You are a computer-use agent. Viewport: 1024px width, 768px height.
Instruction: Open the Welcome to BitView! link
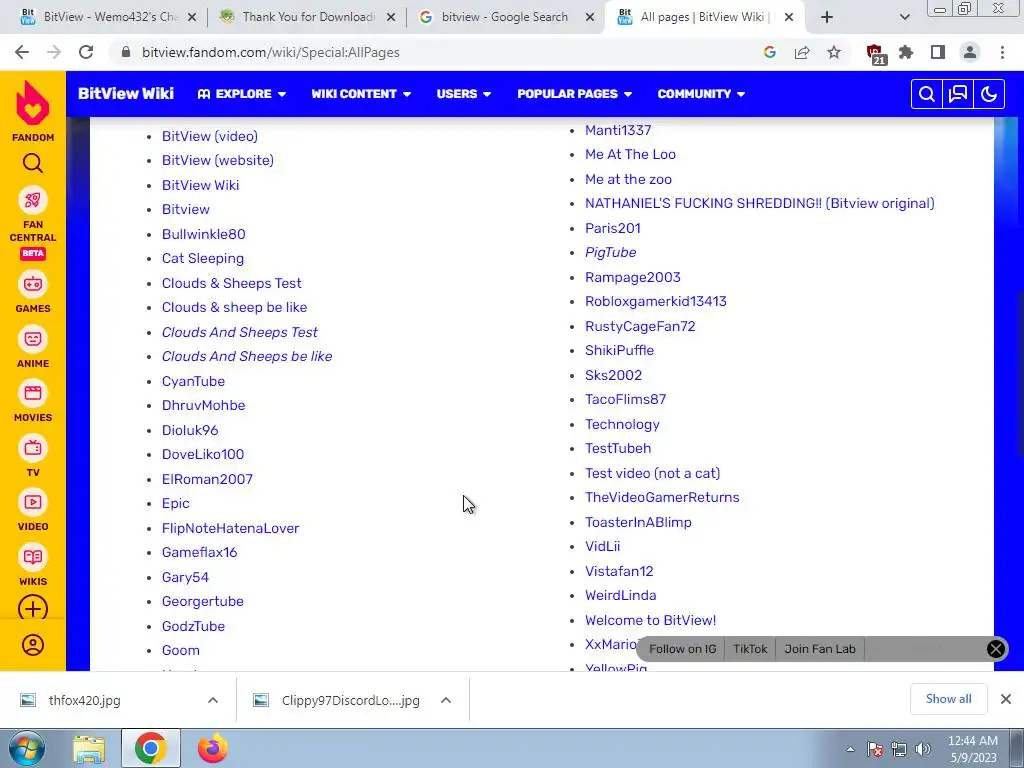[650, 620]
